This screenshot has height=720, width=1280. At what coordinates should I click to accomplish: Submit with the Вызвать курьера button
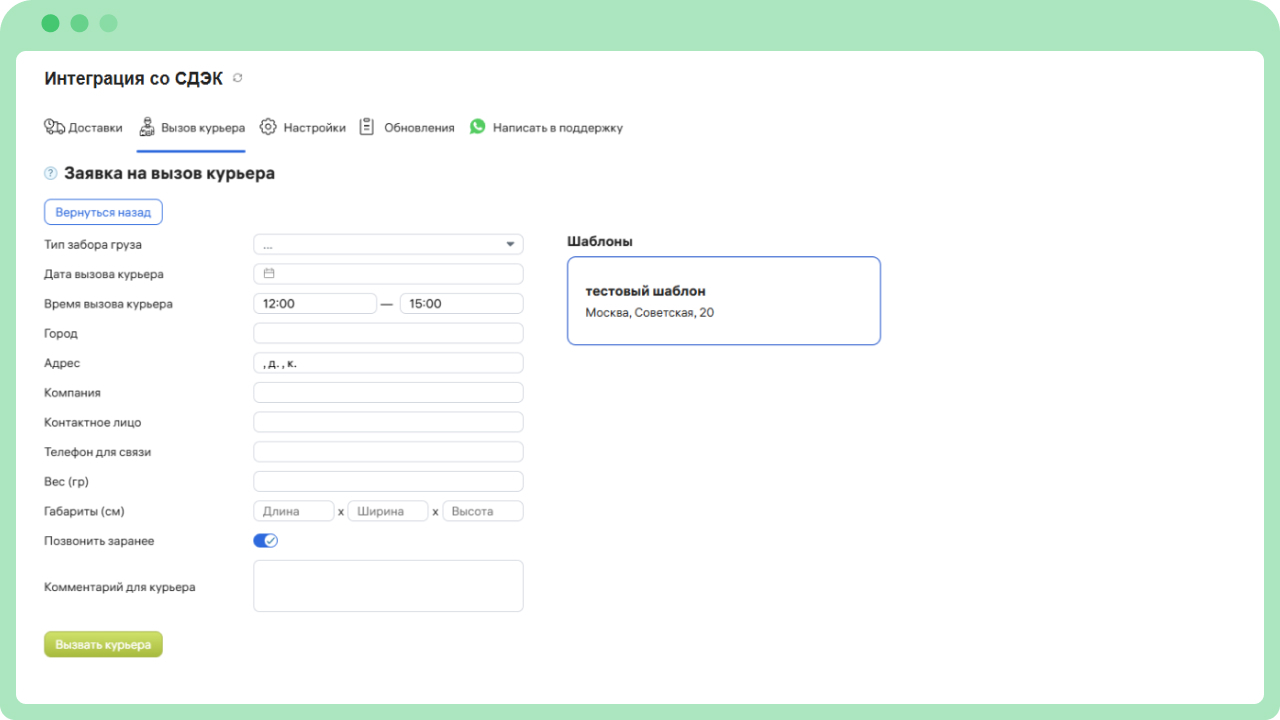(103, 645)
